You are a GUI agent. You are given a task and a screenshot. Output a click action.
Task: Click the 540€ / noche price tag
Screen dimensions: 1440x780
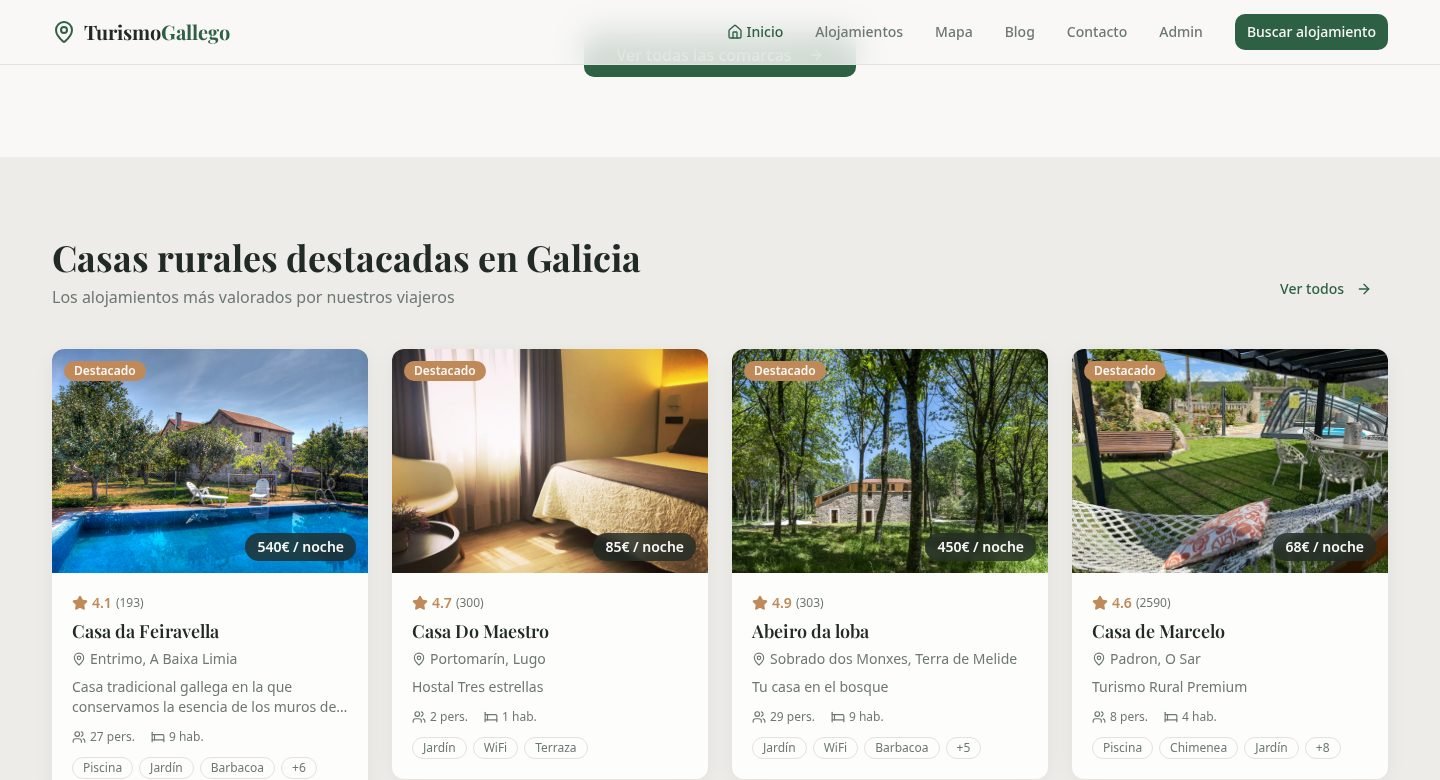[300, 547]
